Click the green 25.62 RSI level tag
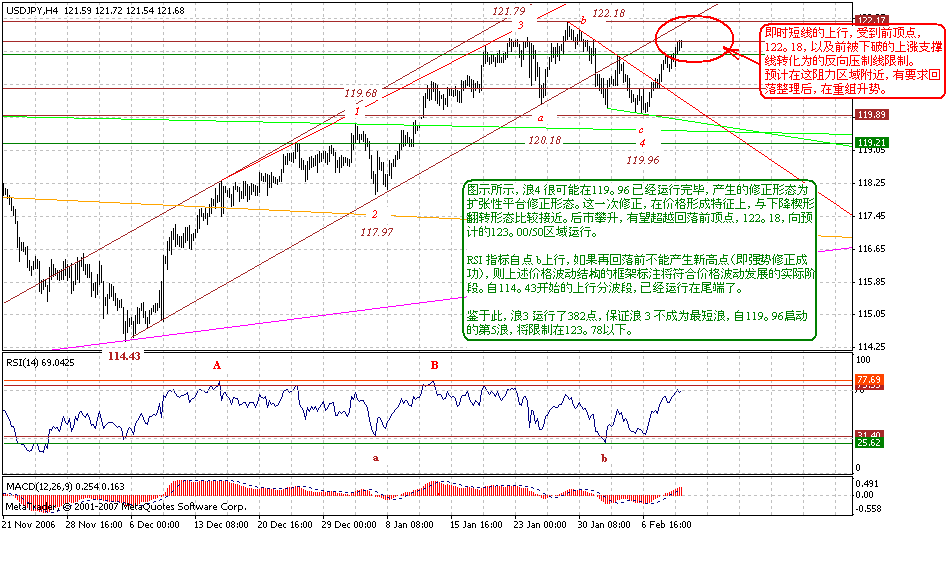Viewport: 950px width, 573px height. pos(869,443)
